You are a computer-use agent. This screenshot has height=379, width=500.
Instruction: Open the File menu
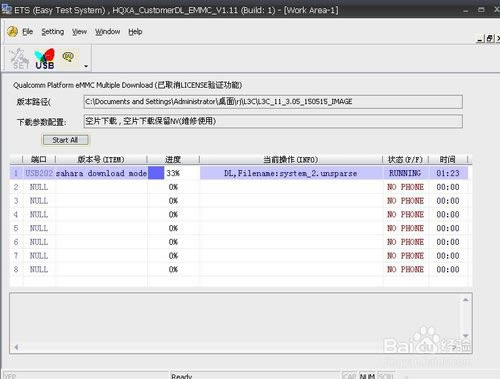click(27, 32)
